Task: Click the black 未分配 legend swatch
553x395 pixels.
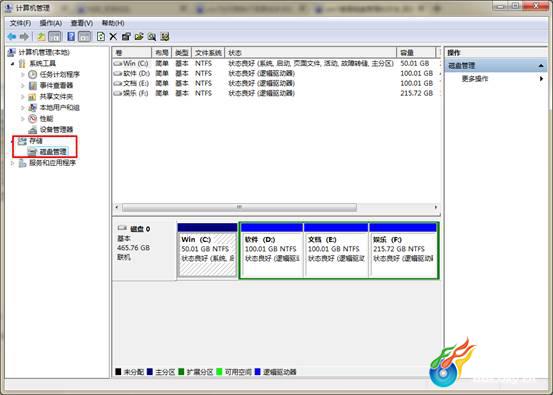Action: 118,372
